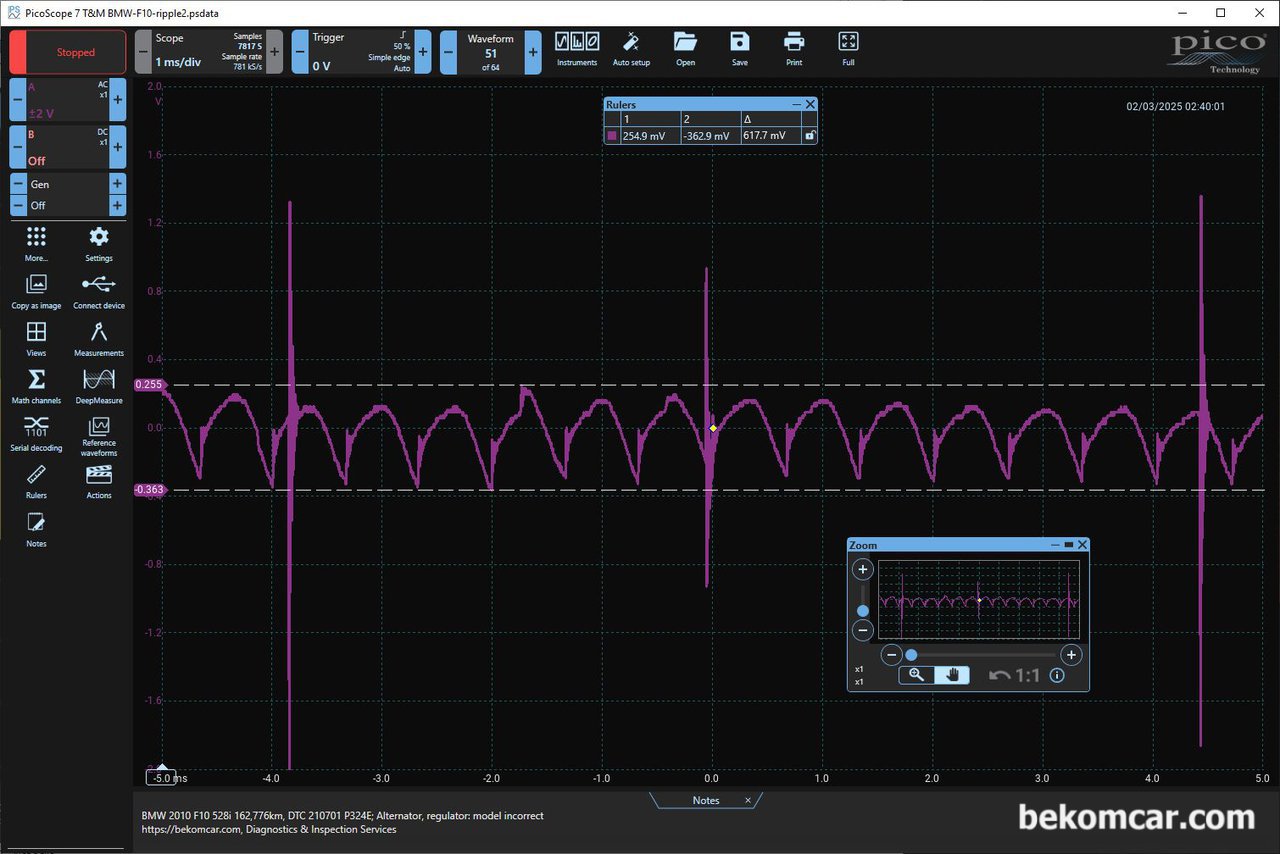Open a saved data file
Viewport: 1280px width, 854px height.
[685, 48]
